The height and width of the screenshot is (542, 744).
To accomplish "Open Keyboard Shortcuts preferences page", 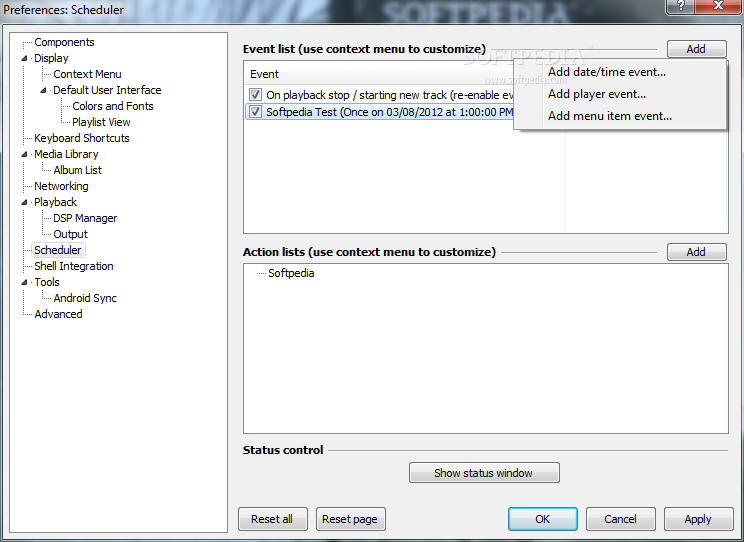I will (x=82, y=138).
